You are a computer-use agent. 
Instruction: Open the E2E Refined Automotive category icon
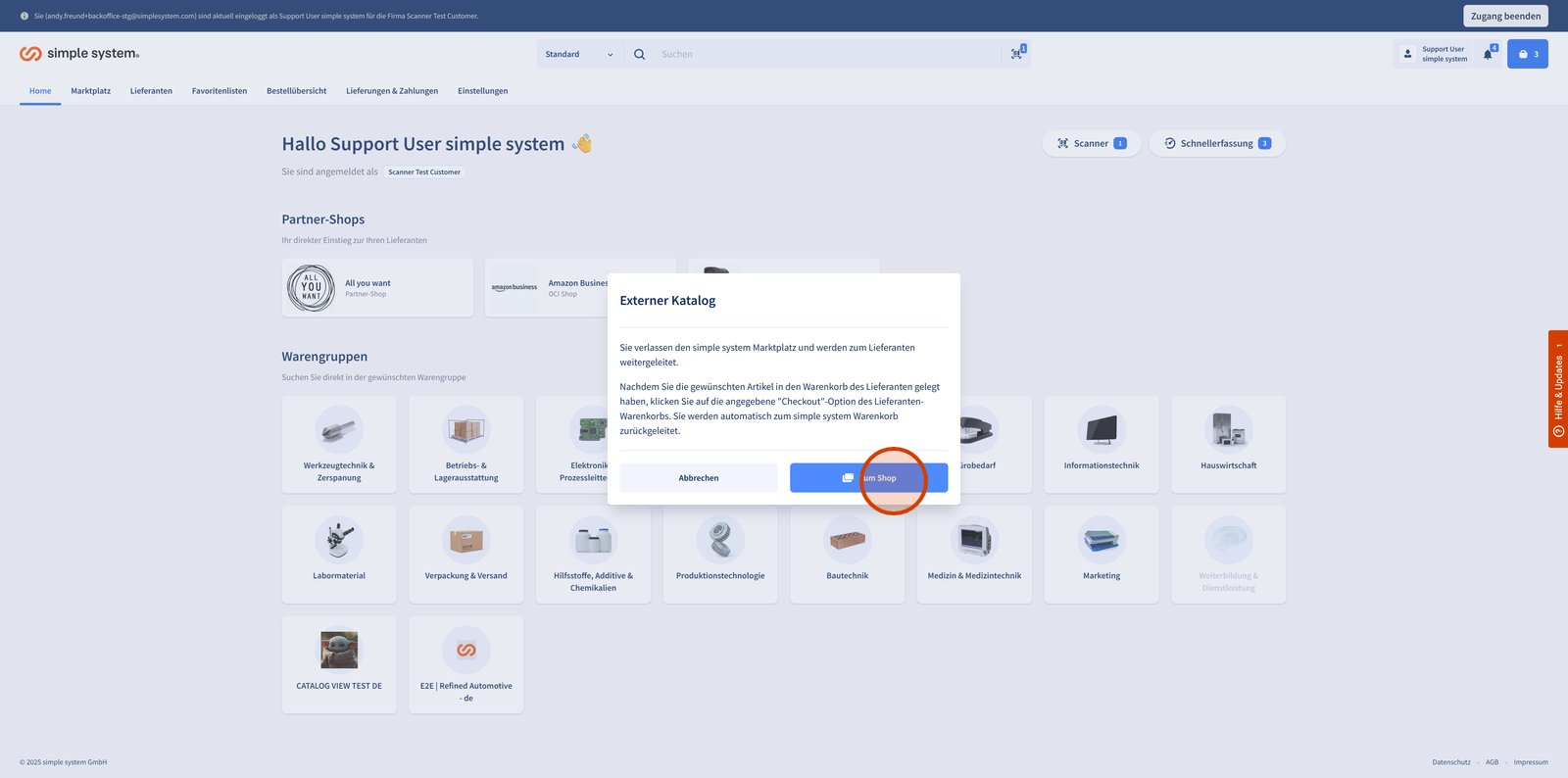(466, 650)
